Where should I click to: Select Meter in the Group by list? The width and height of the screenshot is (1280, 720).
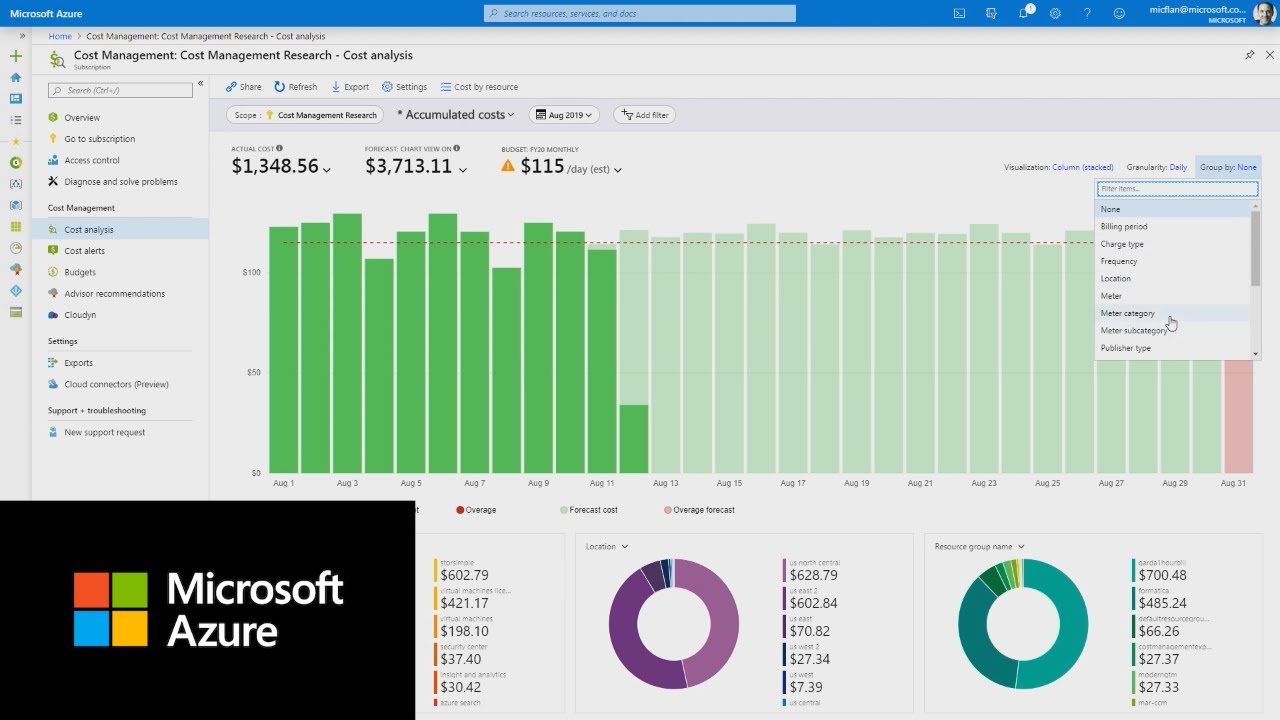click(1172, 296)
